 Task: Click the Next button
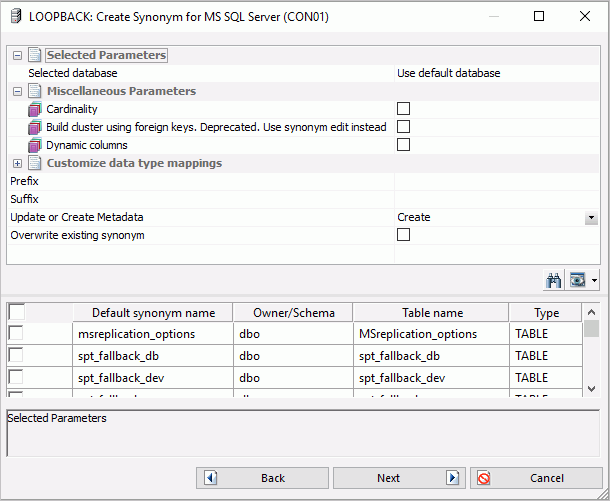point(399,478)
